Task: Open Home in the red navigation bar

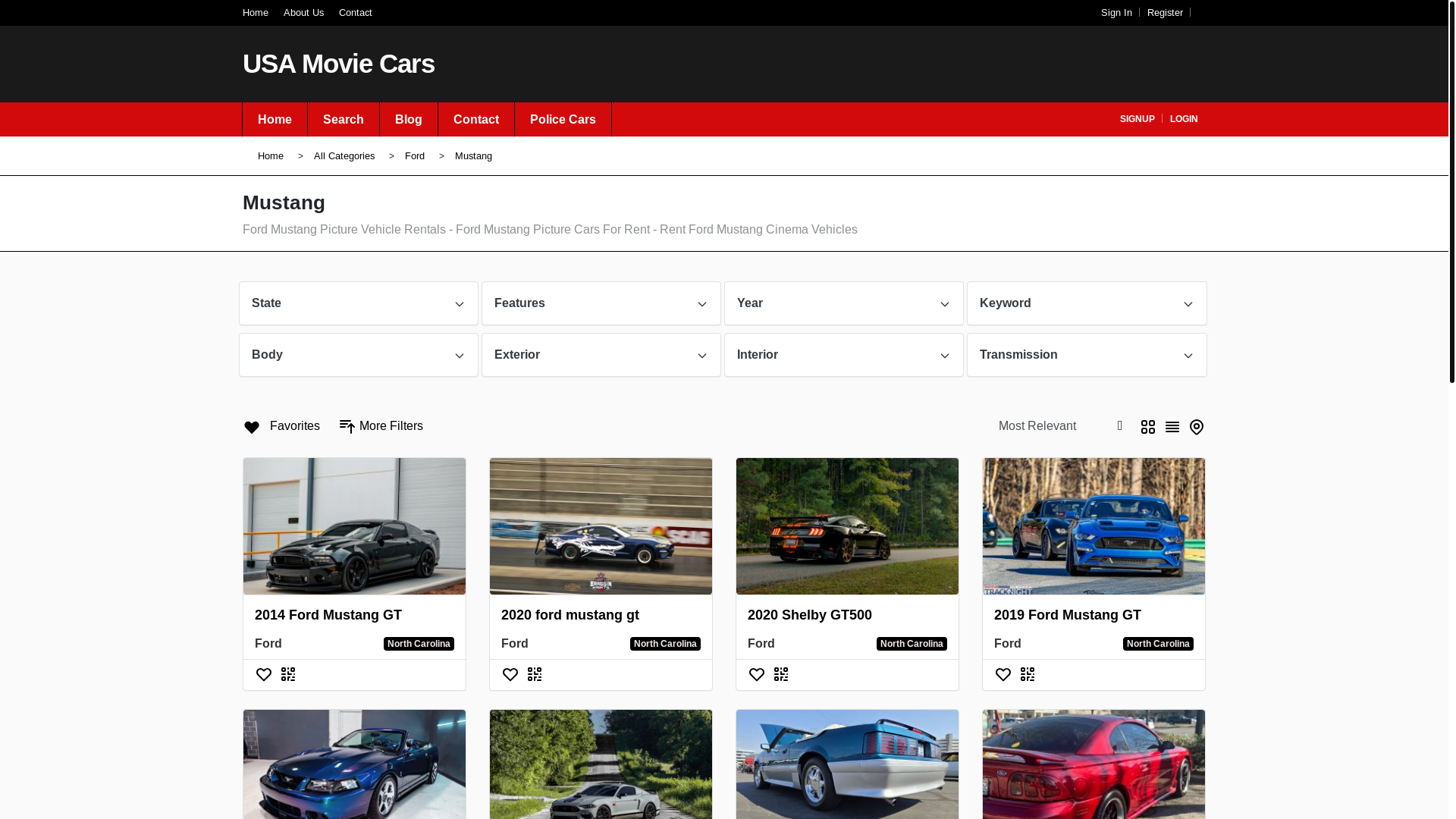Action: pos(275,120)
